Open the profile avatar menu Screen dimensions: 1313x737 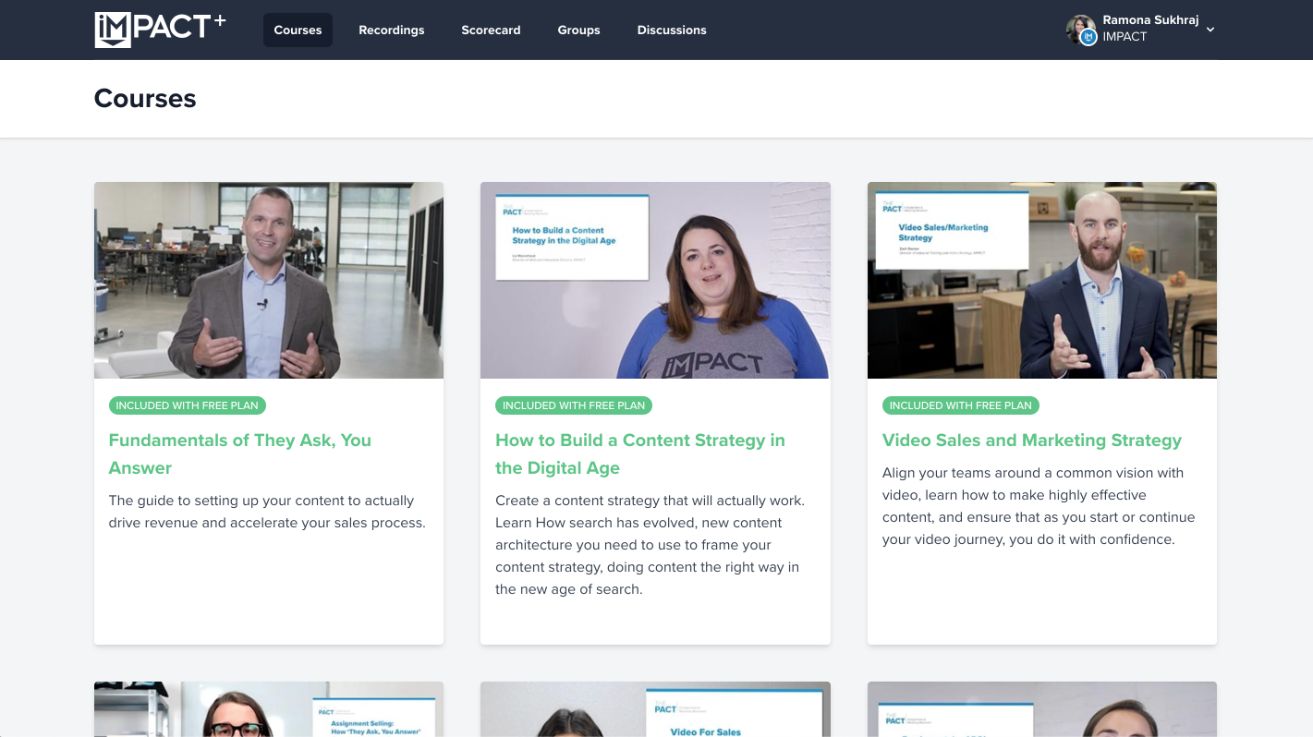1083,29
